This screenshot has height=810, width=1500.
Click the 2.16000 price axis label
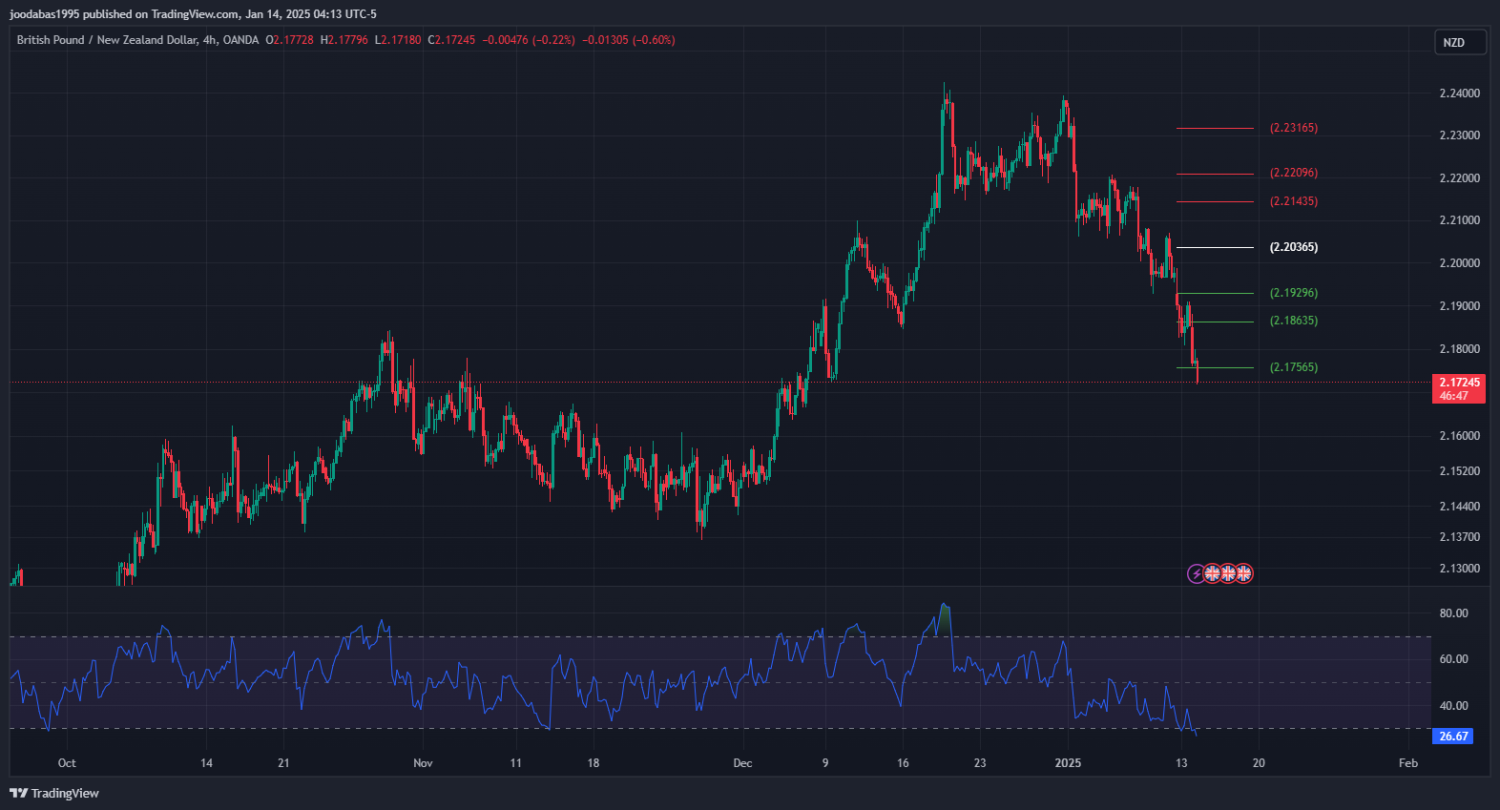pyautogui.click(x=1459, y=436)
